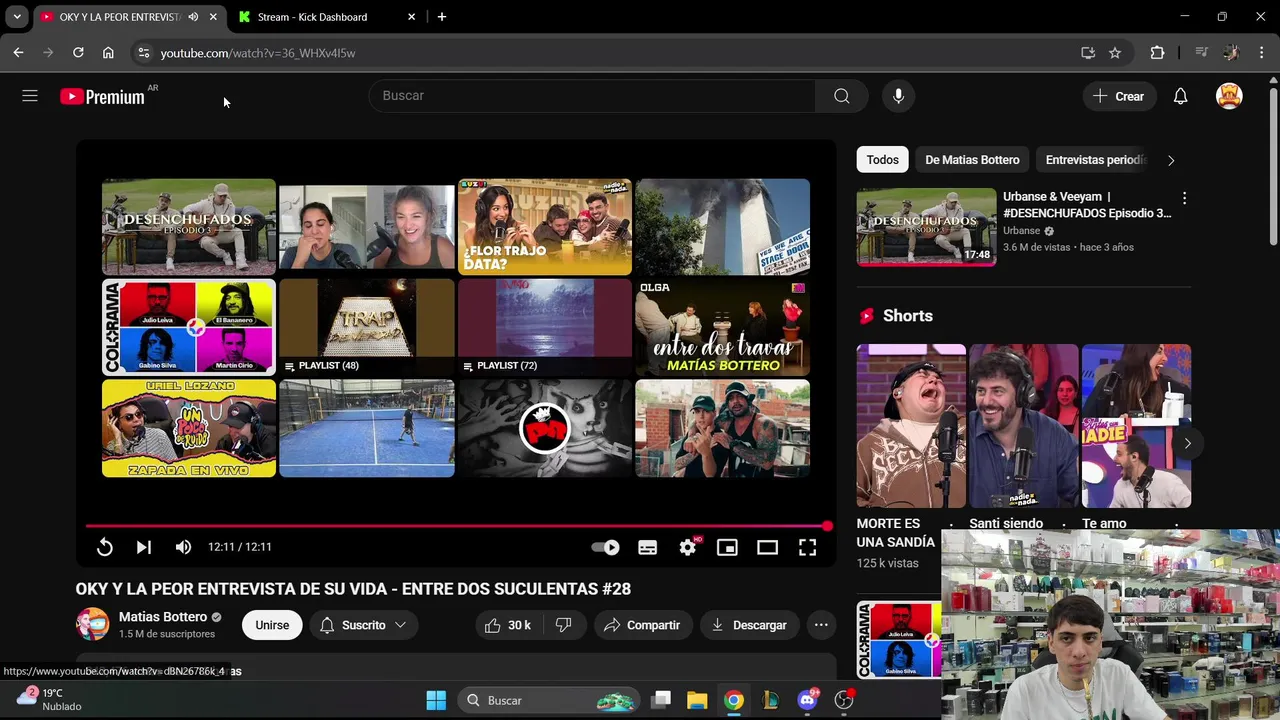Click the video progress bar end handle
The height and width of the screenshot is (720, 1280).
click(827, 526)
